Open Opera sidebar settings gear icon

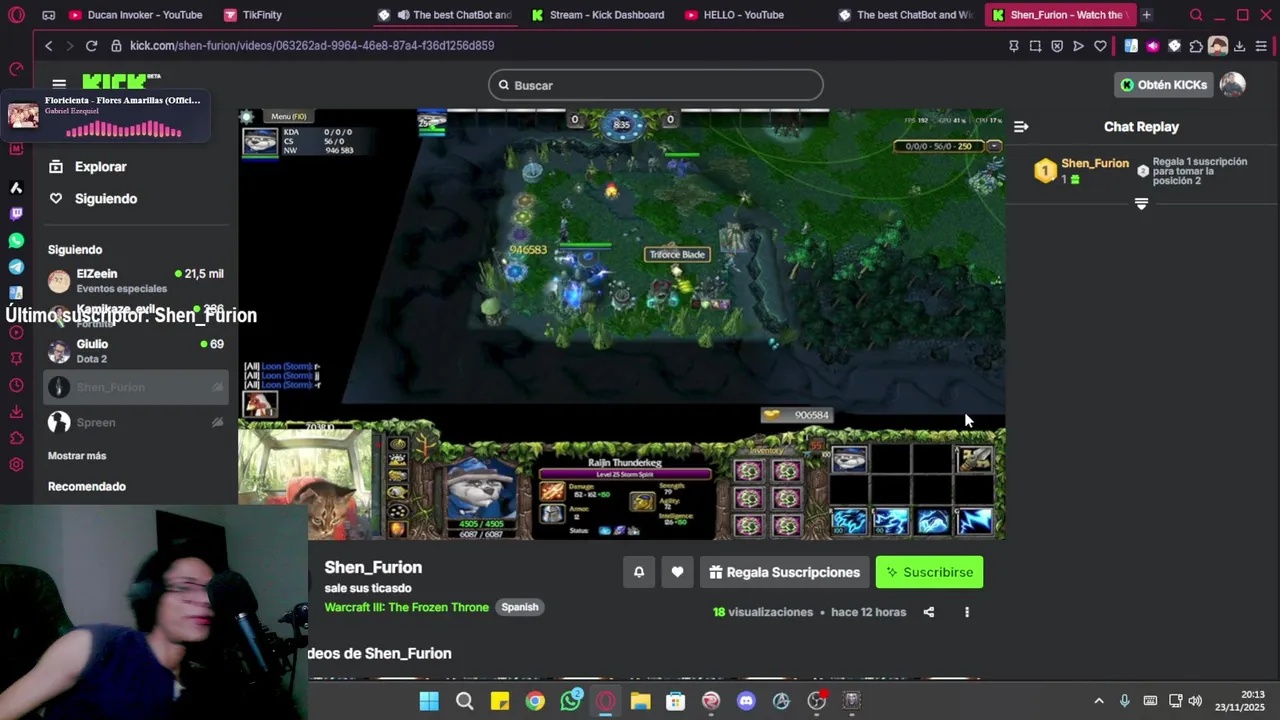[x=16, y=464]
